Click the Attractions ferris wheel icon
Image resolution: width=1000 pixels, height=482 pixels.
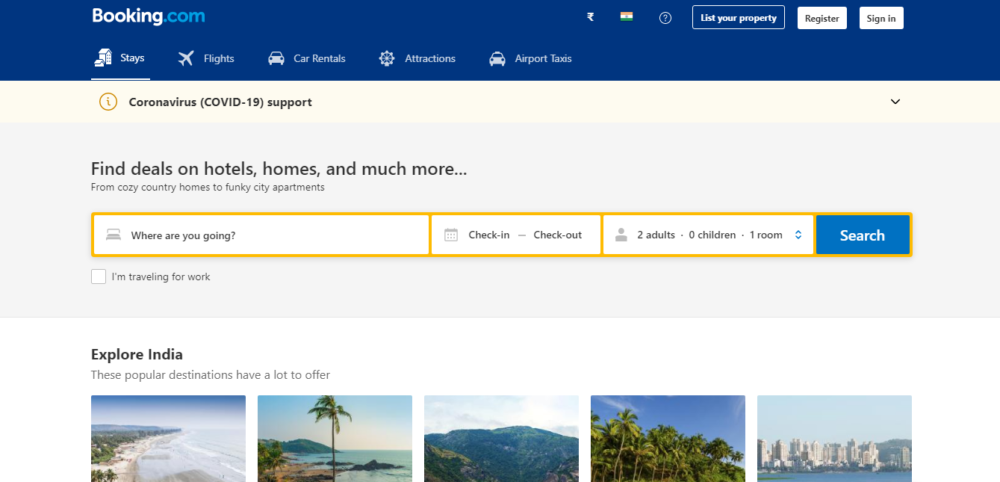click(386, 59)
